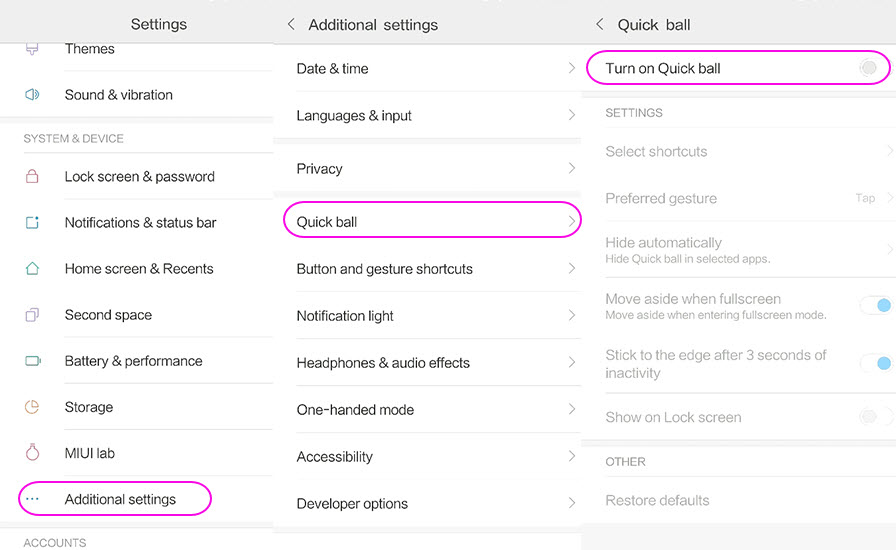896x550 pixels.
Task: Click the Sound & vibration speaker icon
Action: pyautogui.click(x=32, y=95)
